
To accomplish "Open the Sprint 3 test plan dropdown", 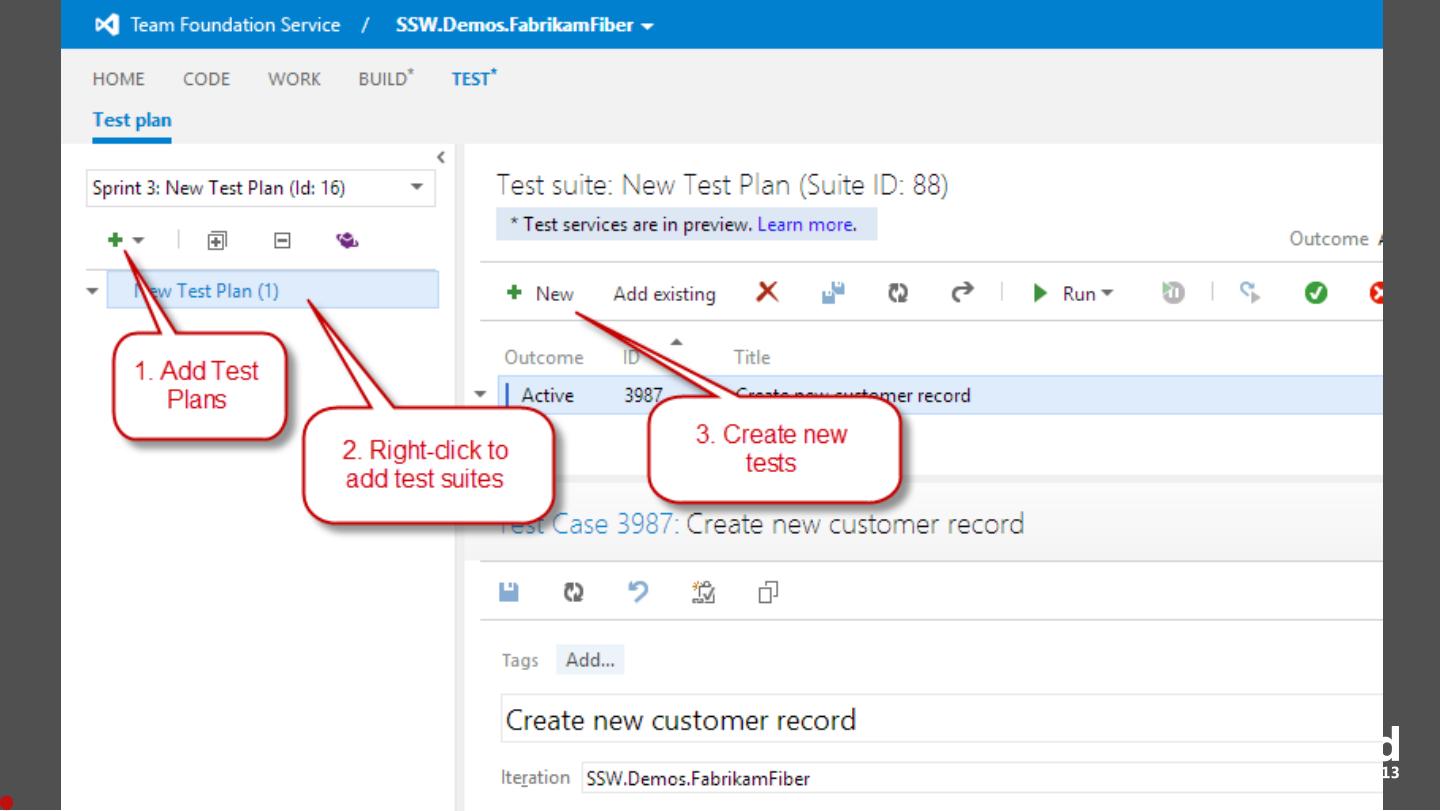I will click(x=417, y=187).
